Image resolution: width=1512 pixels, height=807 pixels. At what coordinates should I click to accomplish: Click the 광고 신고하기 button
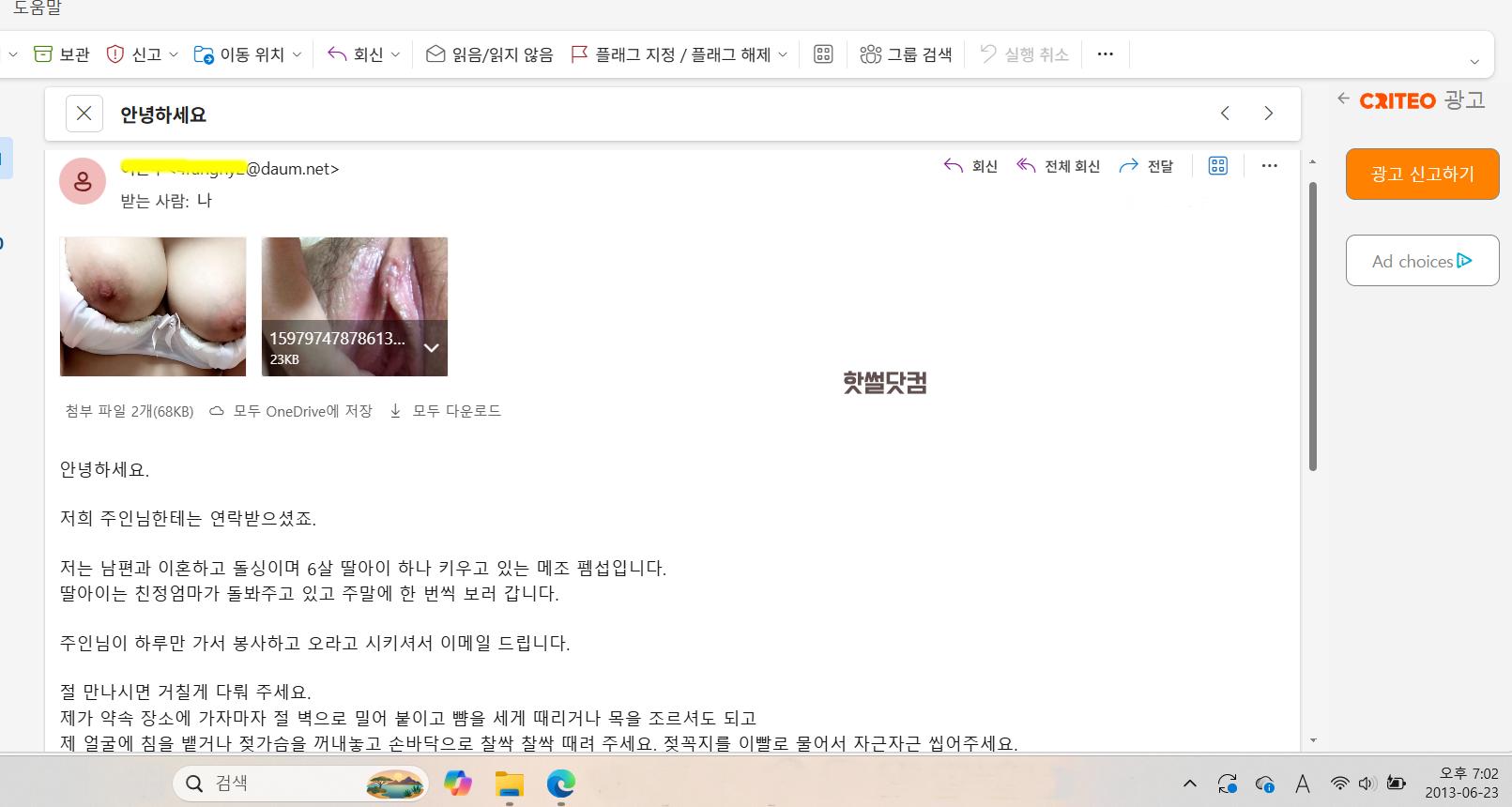point(1422,175)
